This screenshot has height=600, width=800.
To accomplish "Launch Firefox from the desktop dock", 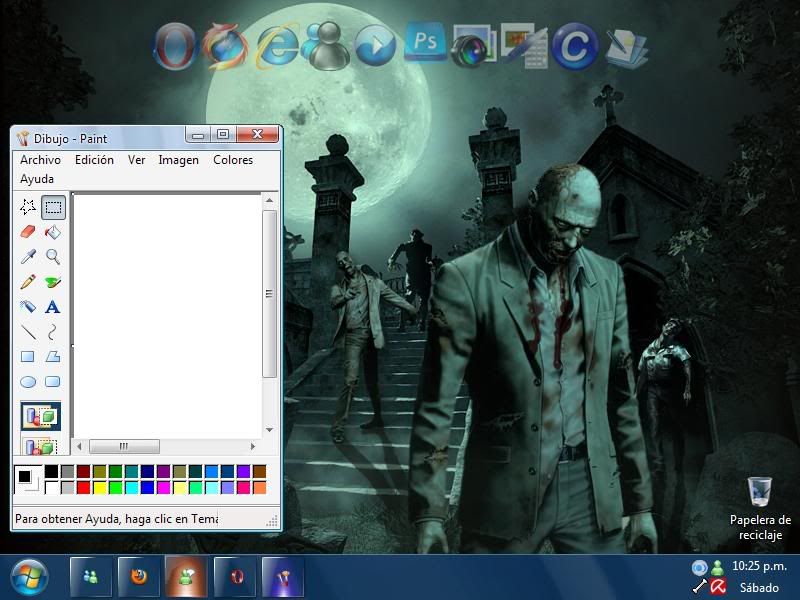I will 225,47.
